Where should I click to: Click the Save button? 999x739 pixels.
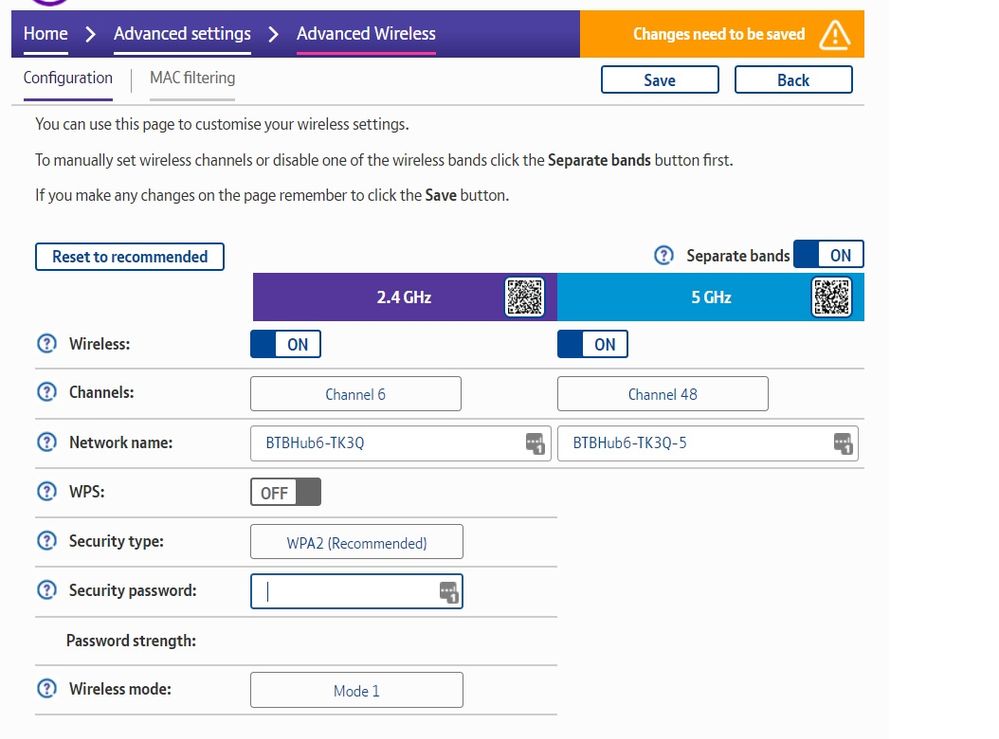tap(660, 80)
